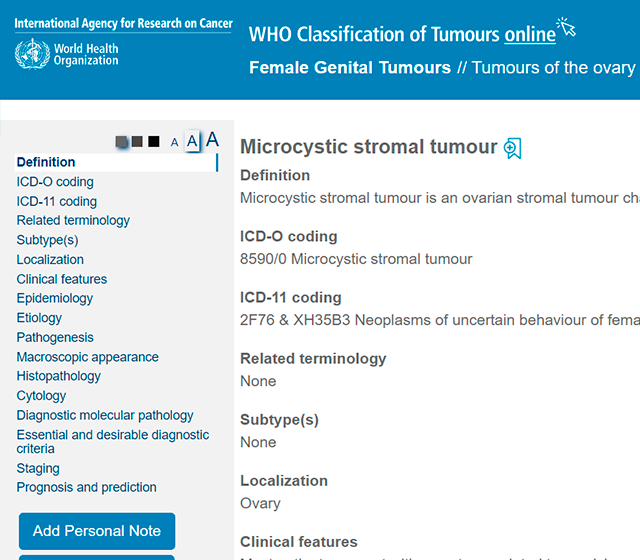Viewport: 640px width, 560px height.
Task: Click the Female Genital Tumours breadcrumb
Action: pos(350,68)
